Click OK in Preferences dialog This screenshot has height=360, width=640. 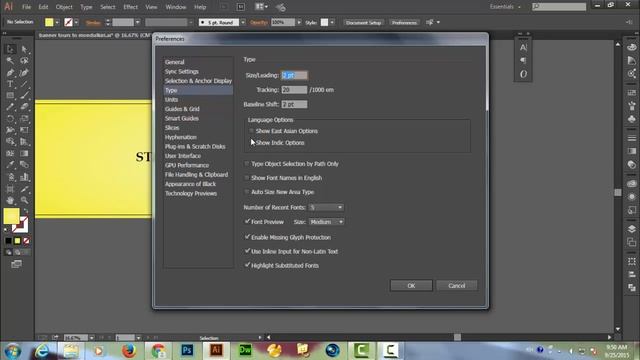tap(411, 286)
